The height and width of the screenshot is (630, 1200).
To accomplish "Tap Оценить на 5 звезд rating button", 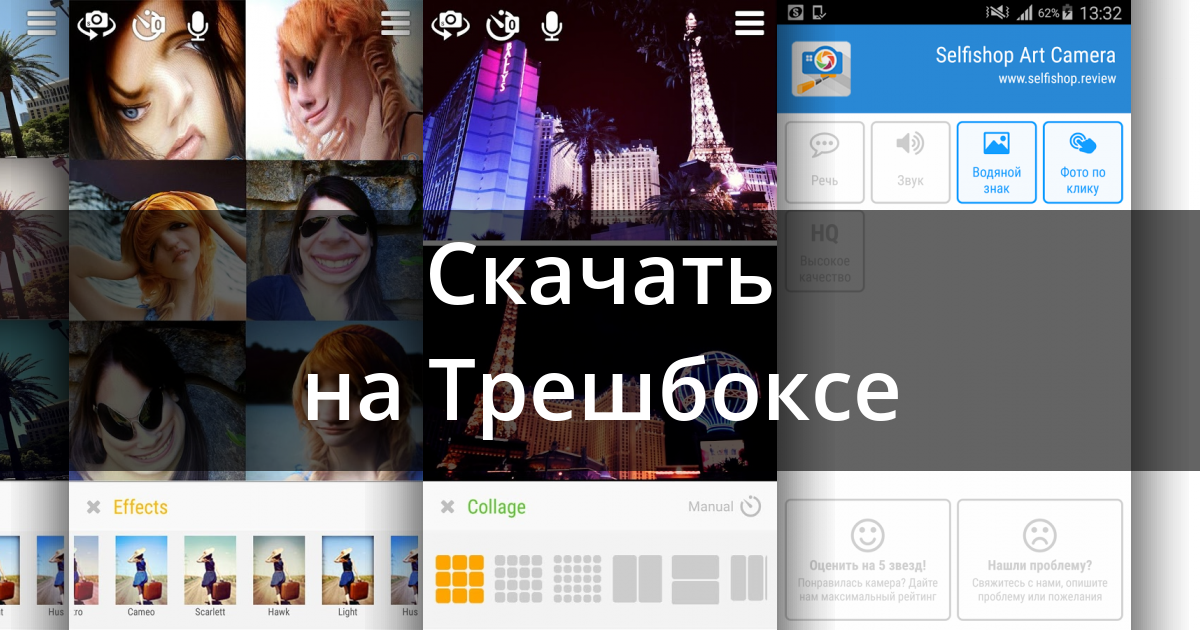I will click(x=868, y=560).
